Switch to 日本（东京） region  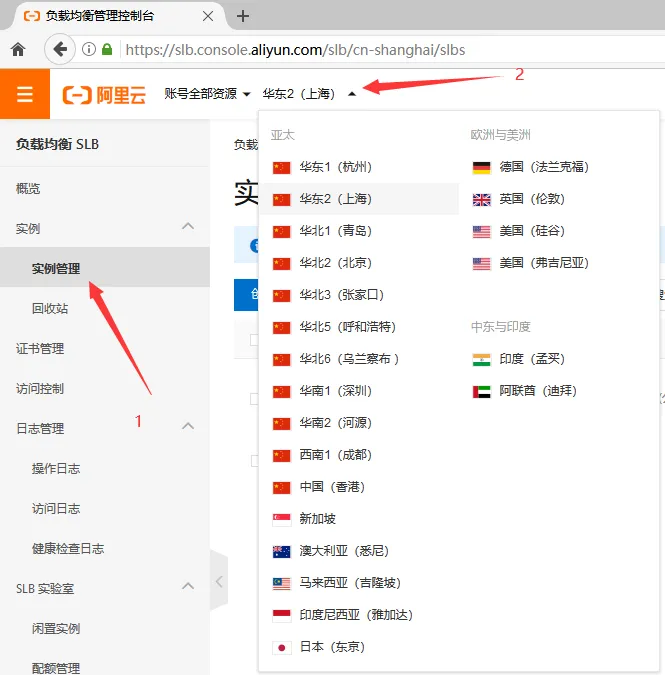[359, 647]
